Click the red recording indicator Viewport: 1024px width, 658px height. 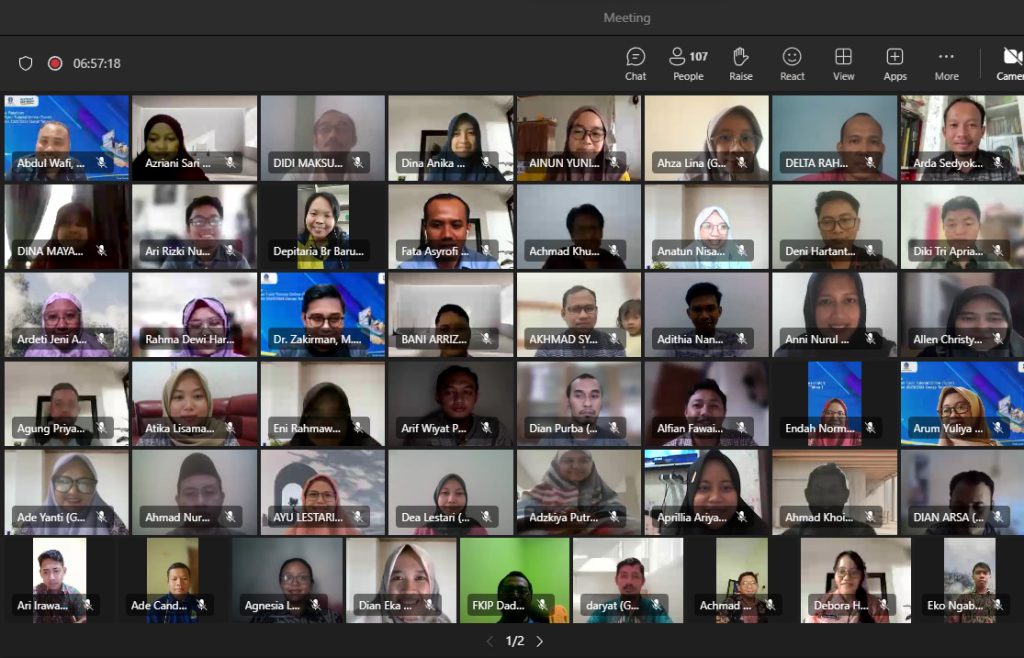pyautogui.click(x=55, y=63)
